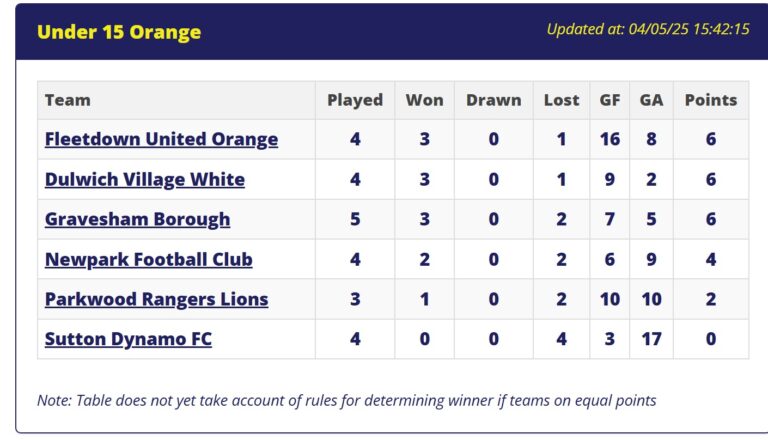Screen dimensions: 768x440
Task: Click the Under 15 Orange heading
Action: point(119,32)
